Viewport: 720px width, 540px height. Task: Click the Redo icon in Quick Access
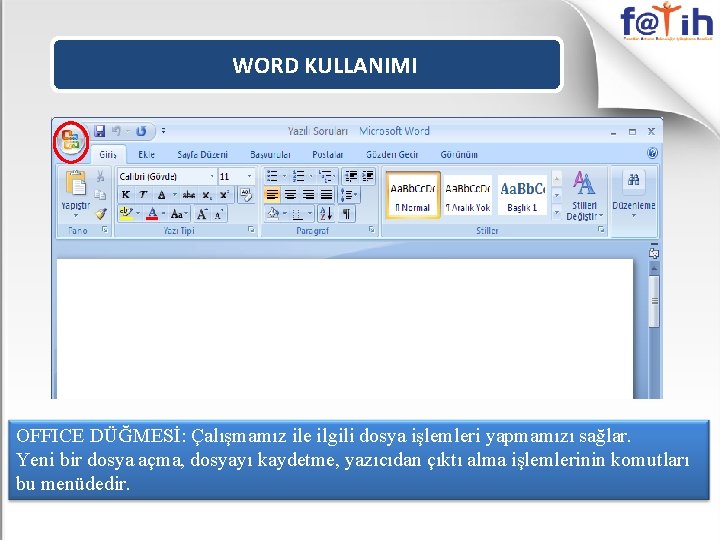pos(141,131)
